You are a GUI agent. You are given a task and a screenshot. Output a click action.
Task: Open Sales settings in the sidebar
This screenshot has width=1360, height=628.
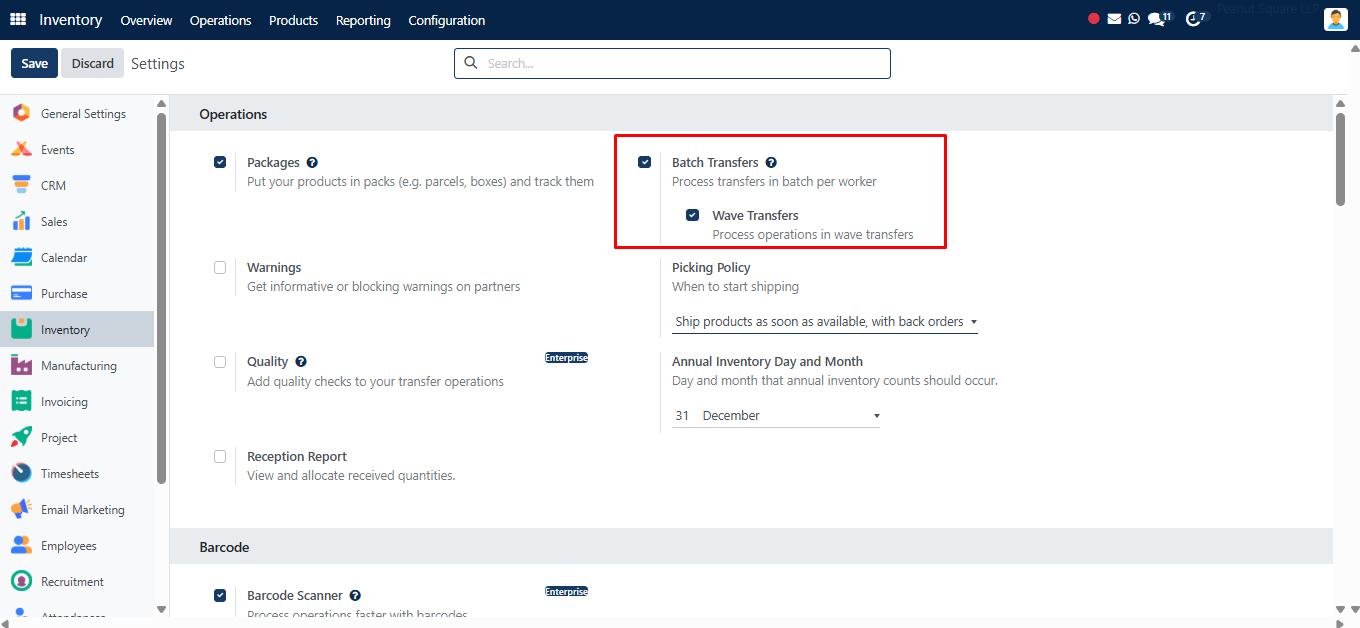pos(77,222)
